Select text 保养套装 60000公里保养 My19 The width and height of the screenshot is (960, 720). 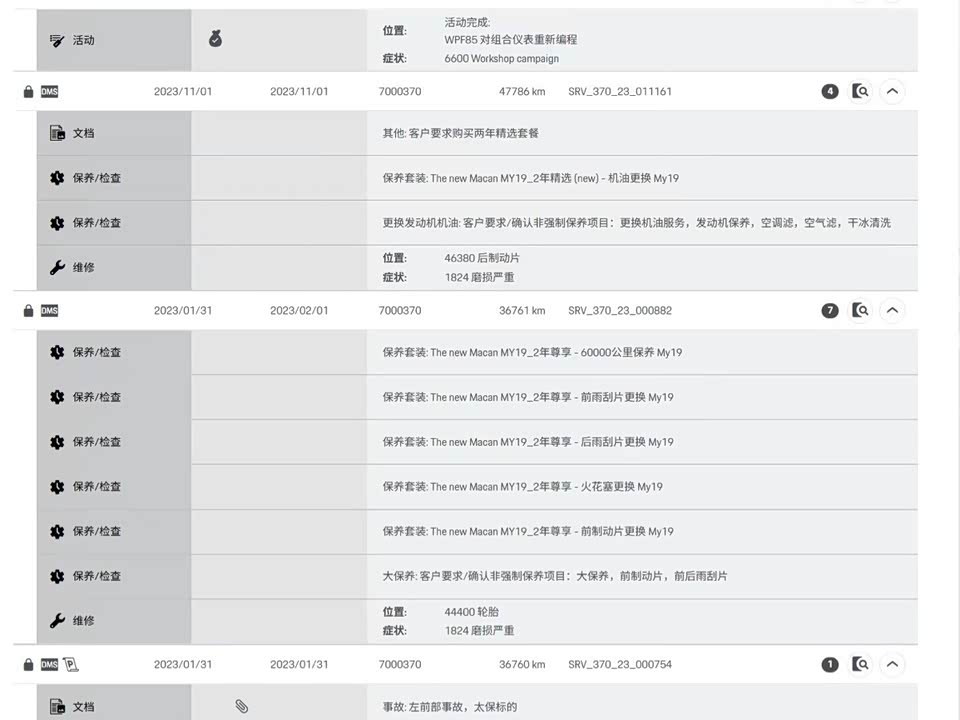coord(532,353)
